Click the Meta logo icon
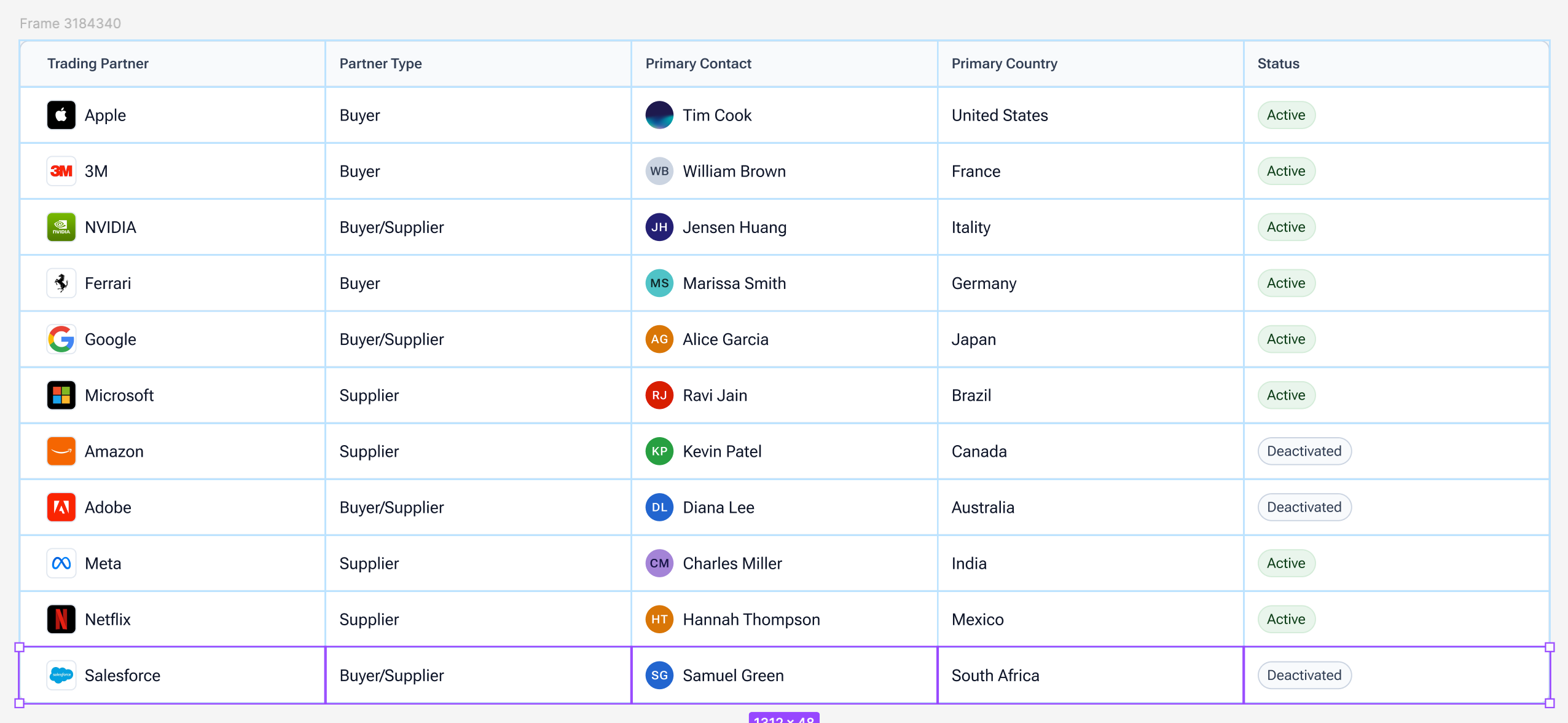 pyautogui.click(x=61, y=563)
